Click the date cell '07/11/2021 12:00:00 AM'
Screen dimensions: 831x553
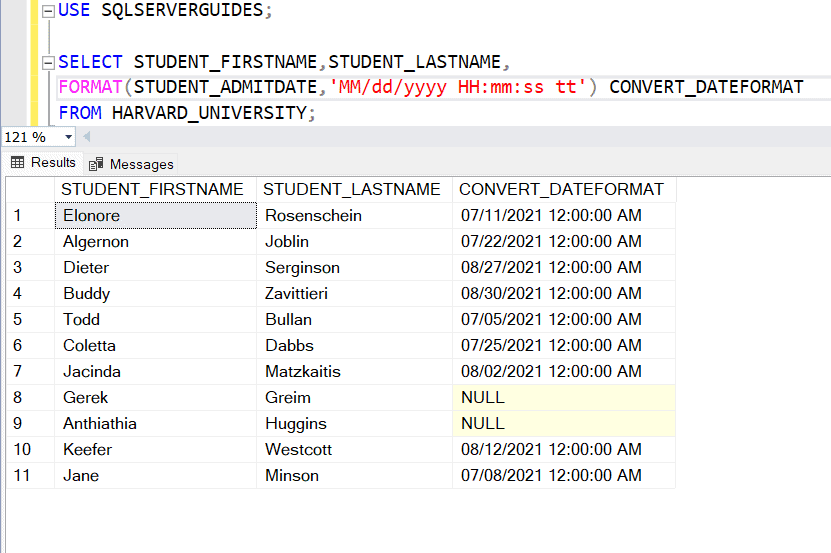coord(564,215)
